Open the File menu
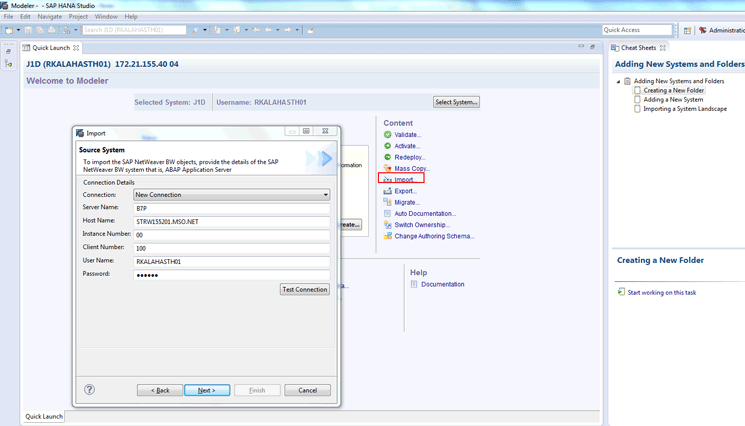Screen dimensions: 745x426 coord(9,17)
